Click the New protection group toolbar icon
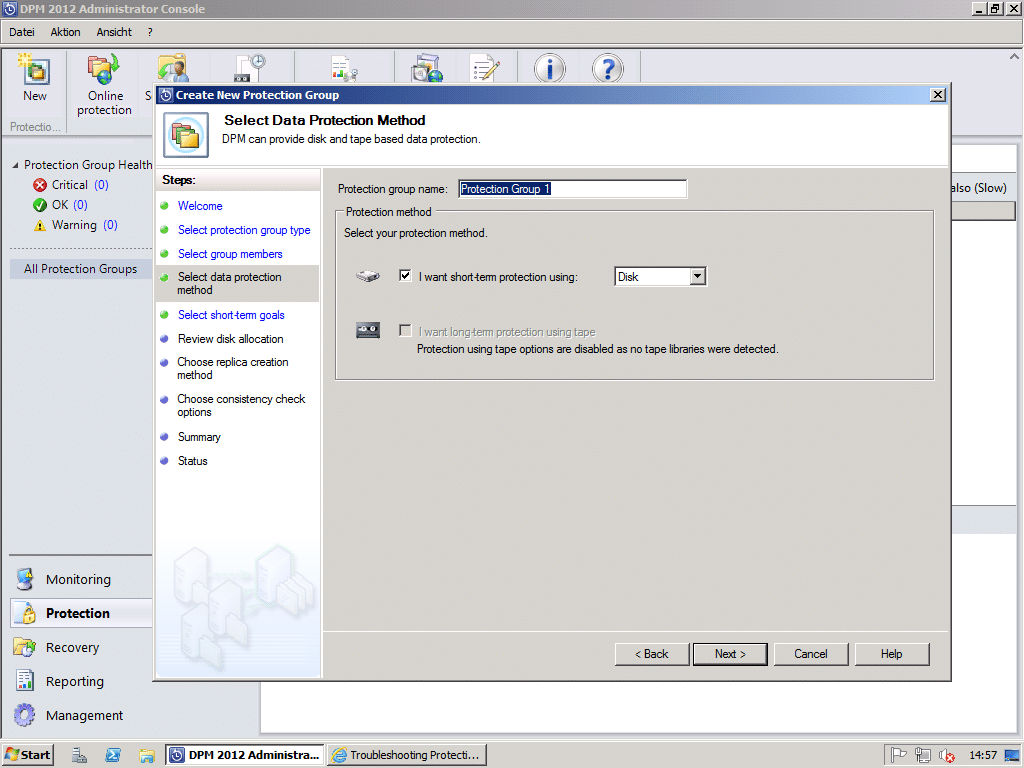Screen dimensions: 1024x768 coord(35,71)
